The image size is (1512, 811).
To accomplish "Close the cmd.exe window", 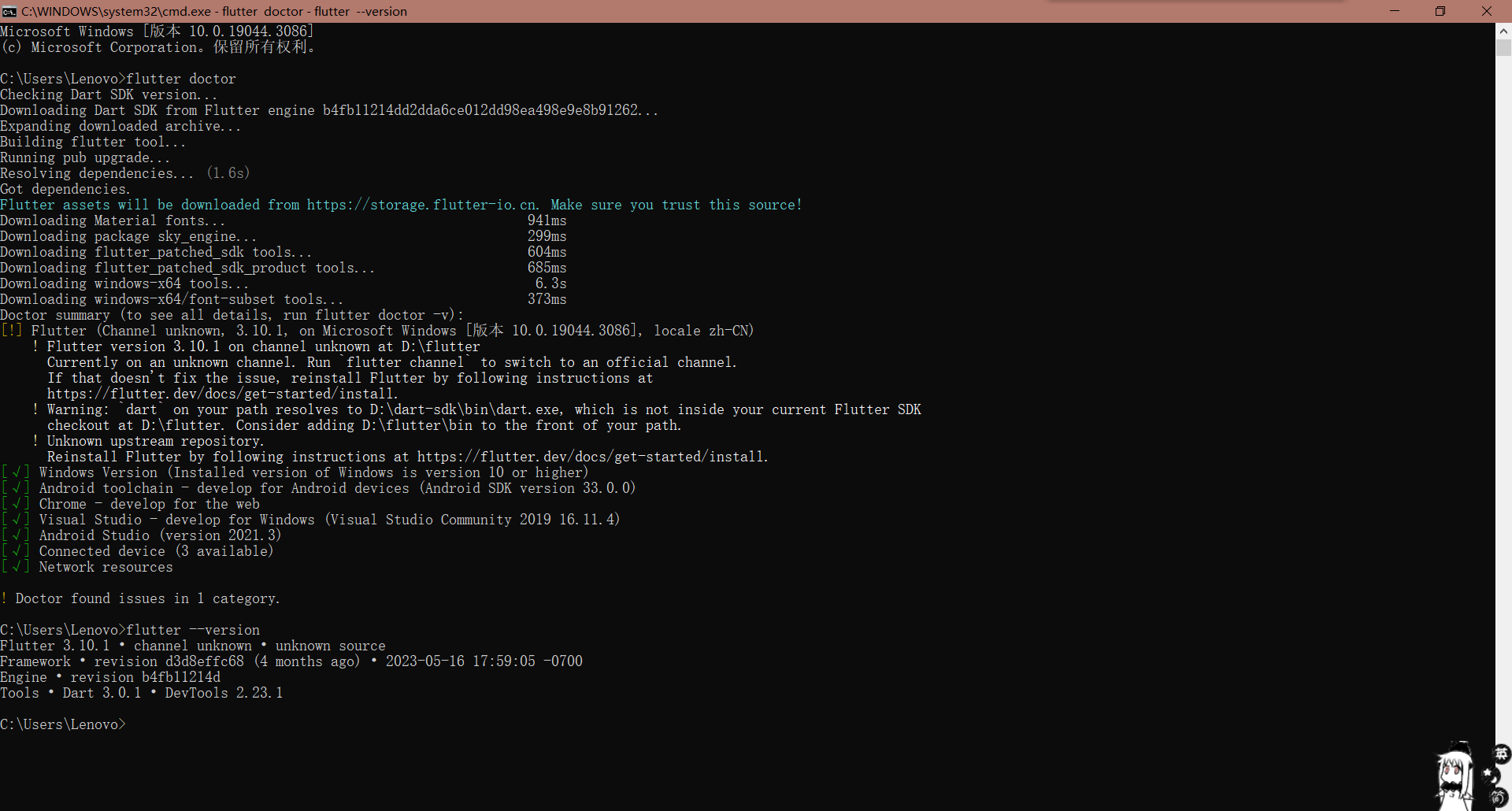I will tap(1487, 11).
